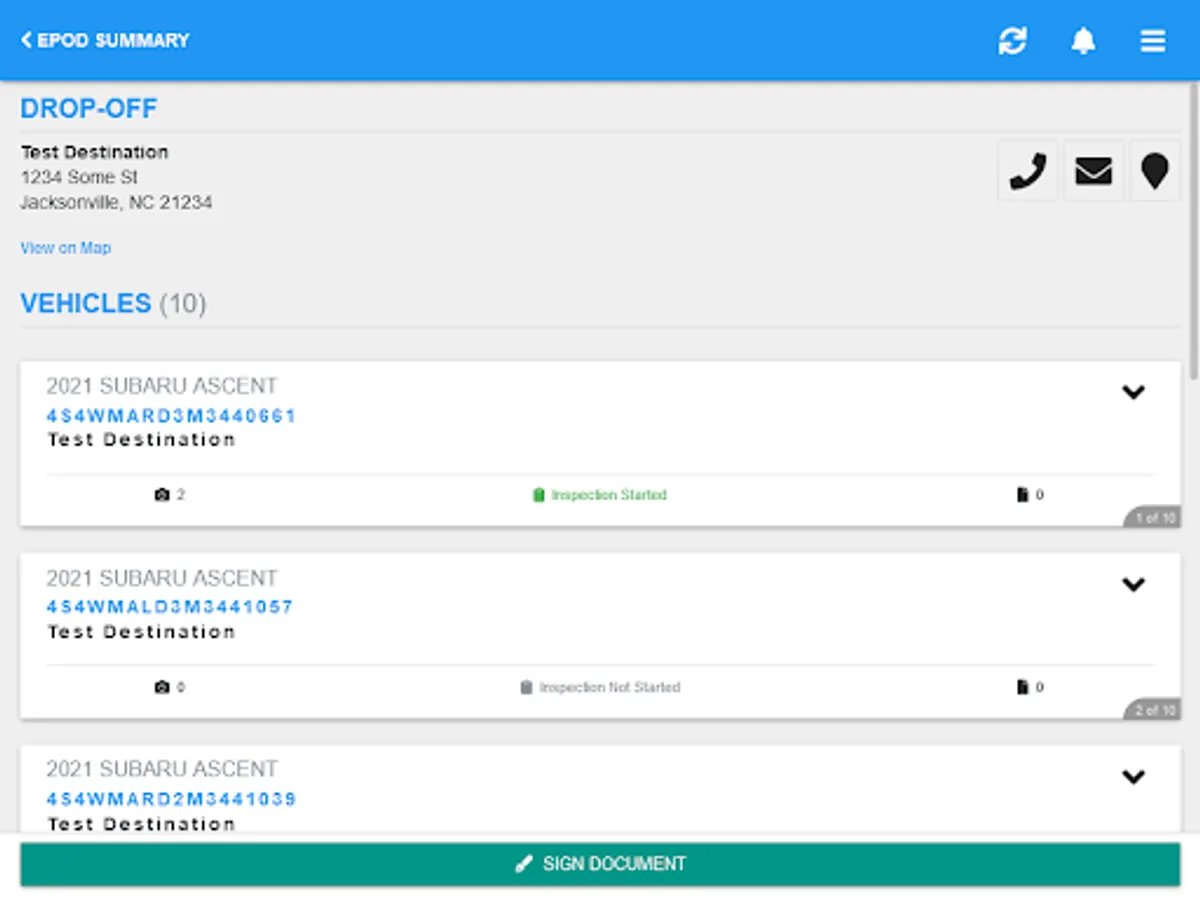Image resolution: width=1200 pixels, height=900 pixels.
Task: Open notifications via the bell icon
Action: 1083,40
